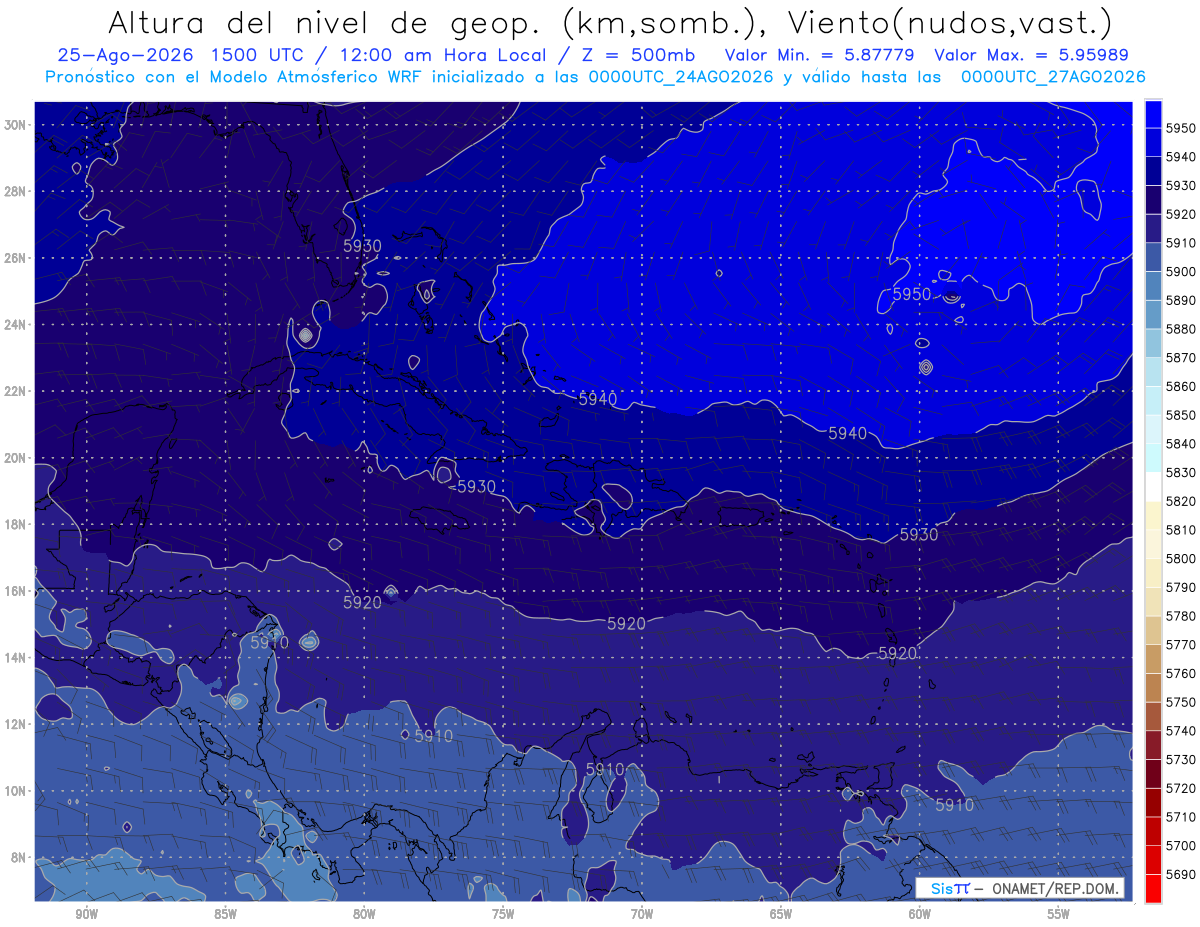Select the color swatch between 5950 and 5940
This screenshot has height=927, width=1200.
click(1153, 142)
